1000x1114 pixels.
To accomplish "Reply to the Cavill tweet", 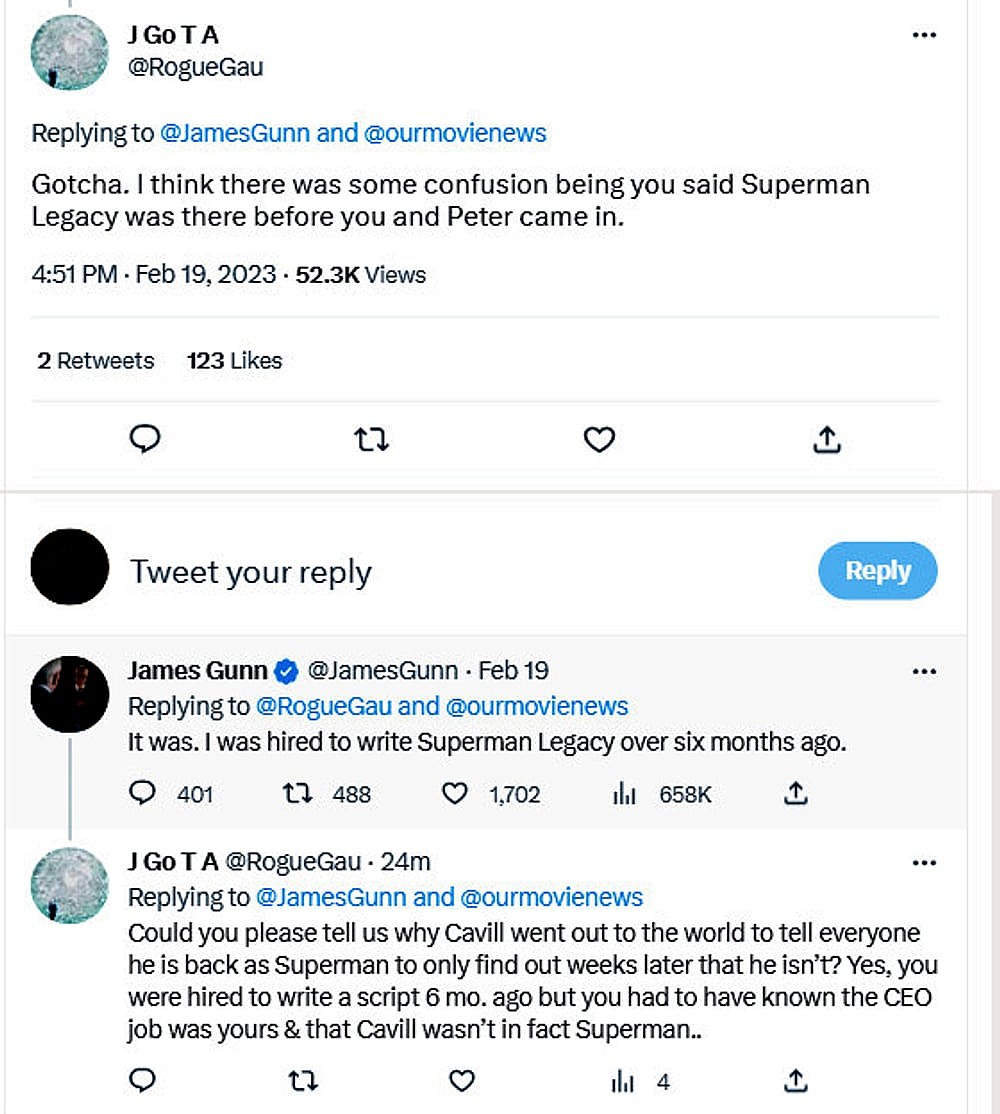I will tap(142, 1081).
